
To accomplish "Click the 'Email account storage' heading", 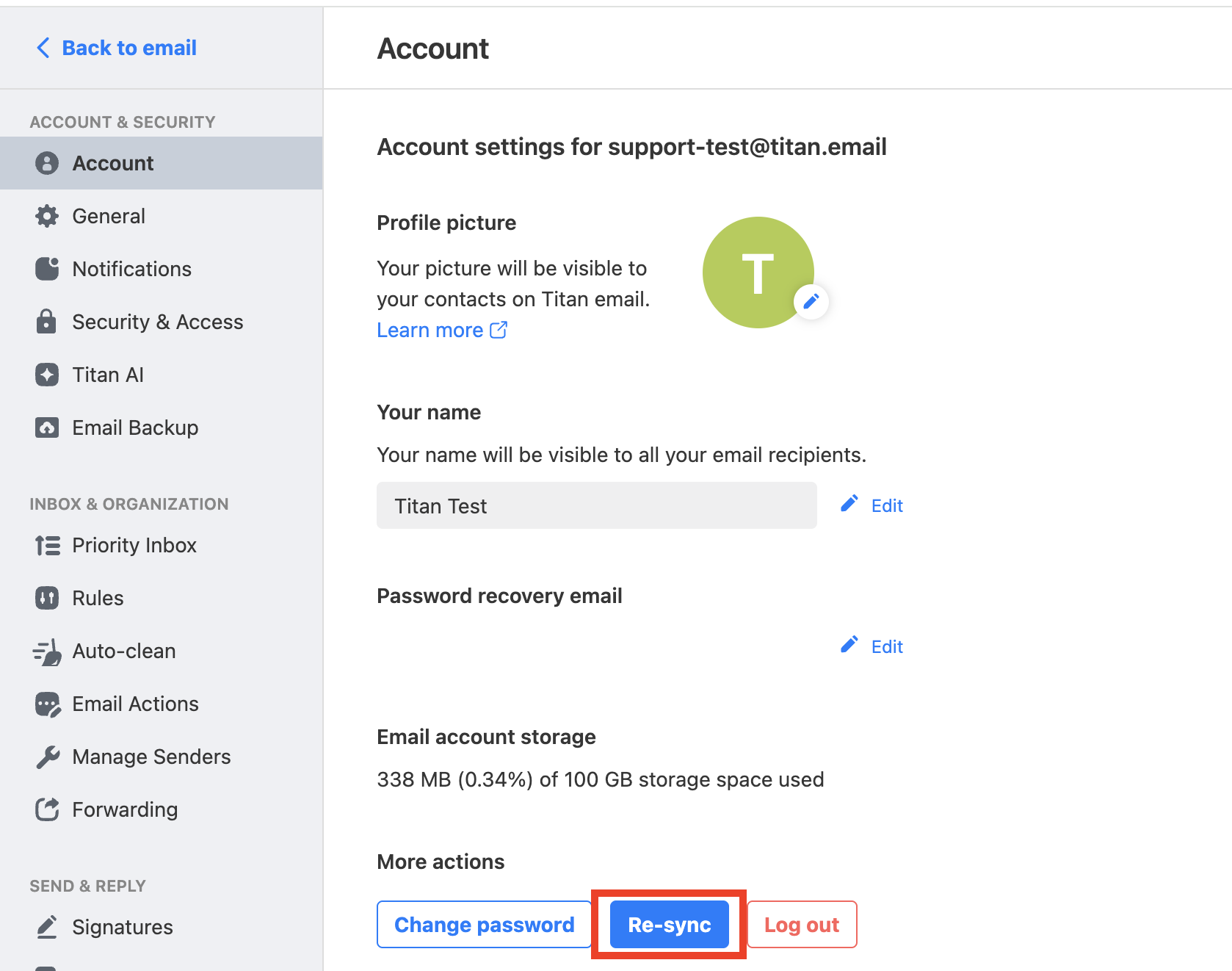I will point(486,737).
